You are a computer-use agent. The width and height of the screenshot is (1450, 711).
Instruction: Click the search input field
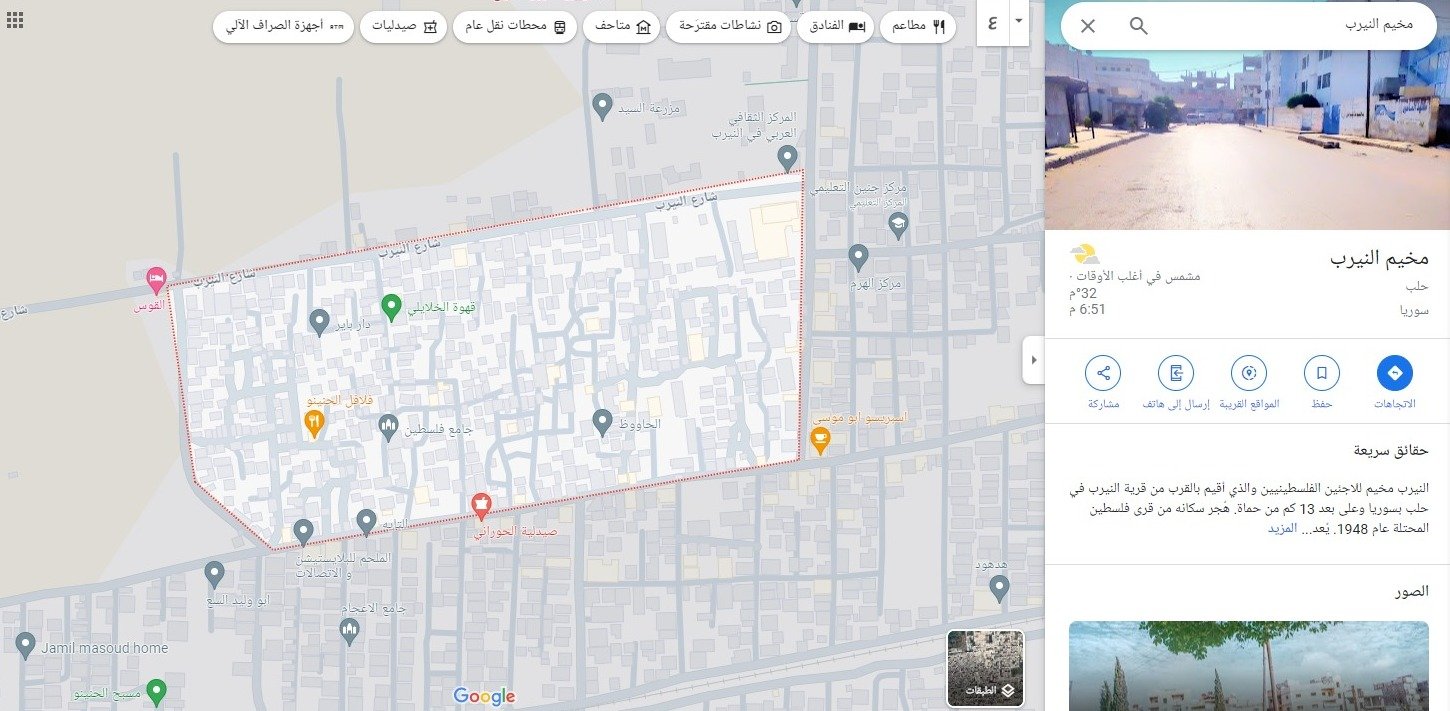click(x=1290, y=26)
